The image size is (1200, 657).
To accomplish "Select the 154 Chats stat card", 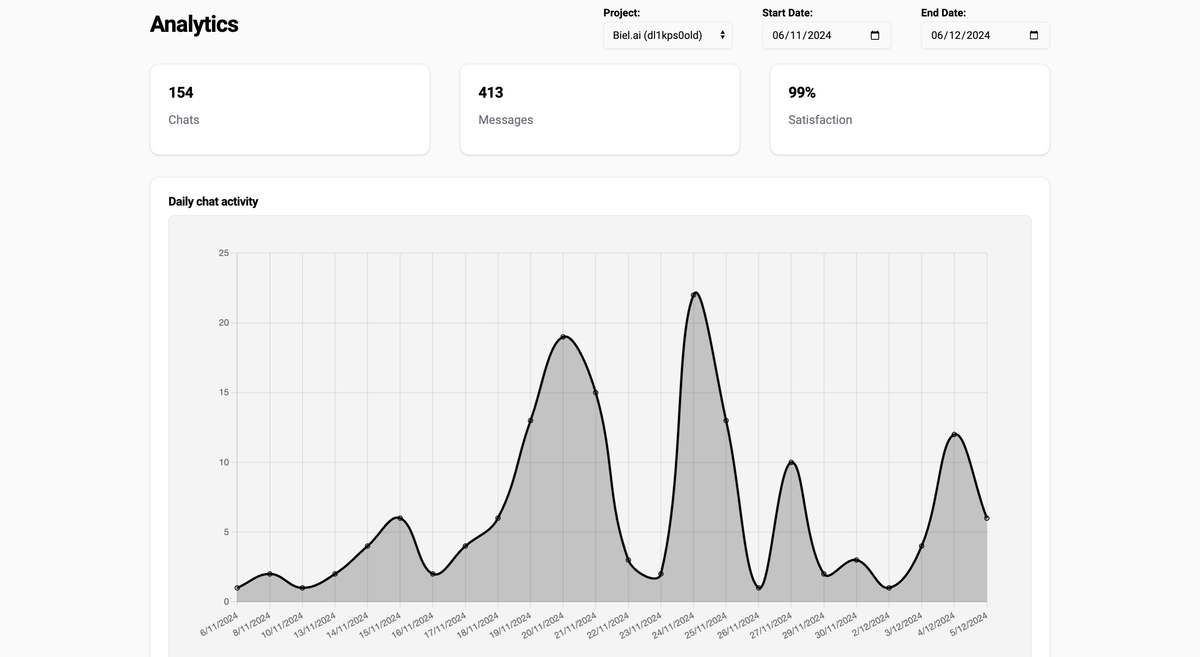I will click(290, 110).
